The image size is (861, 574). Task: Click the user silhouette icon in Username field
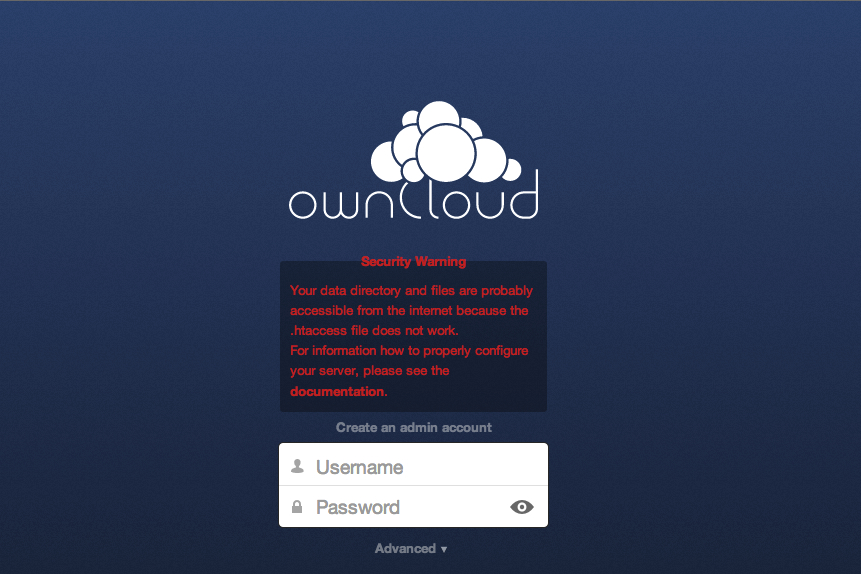[x=297, y=466]
